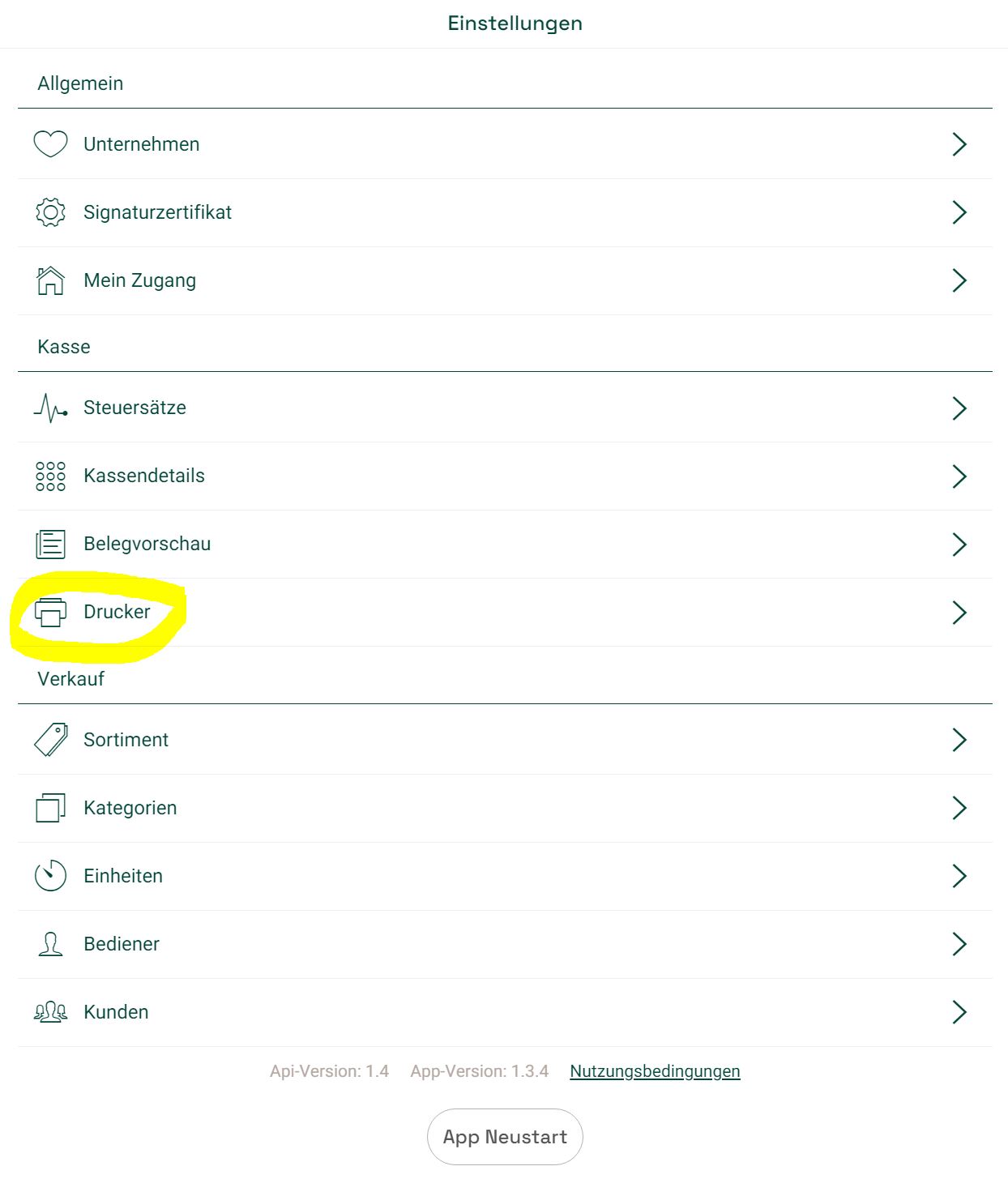Open the Belegvorschau menu entry
This screenshot has height=1179, width=1008.
[x=505, y=545]
